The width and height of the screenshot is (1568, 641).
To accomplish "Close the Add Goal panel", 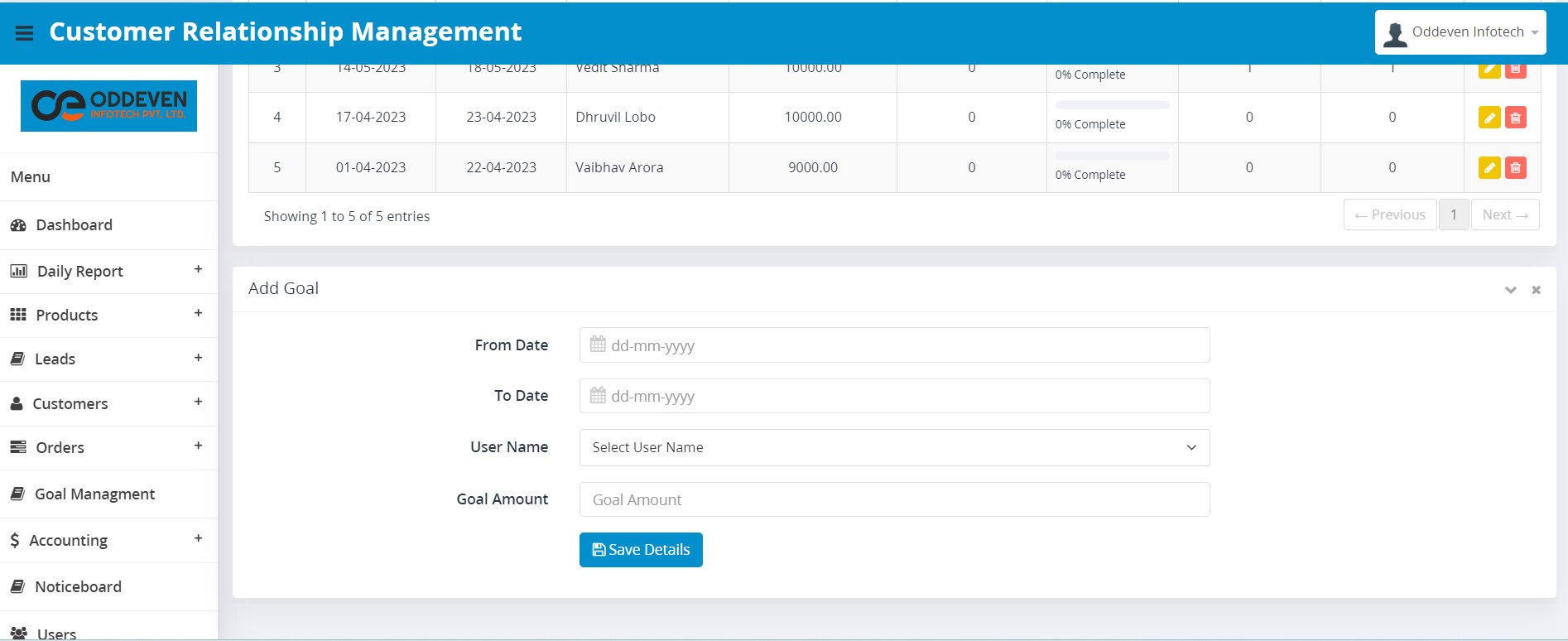I will pos(1536,290).
